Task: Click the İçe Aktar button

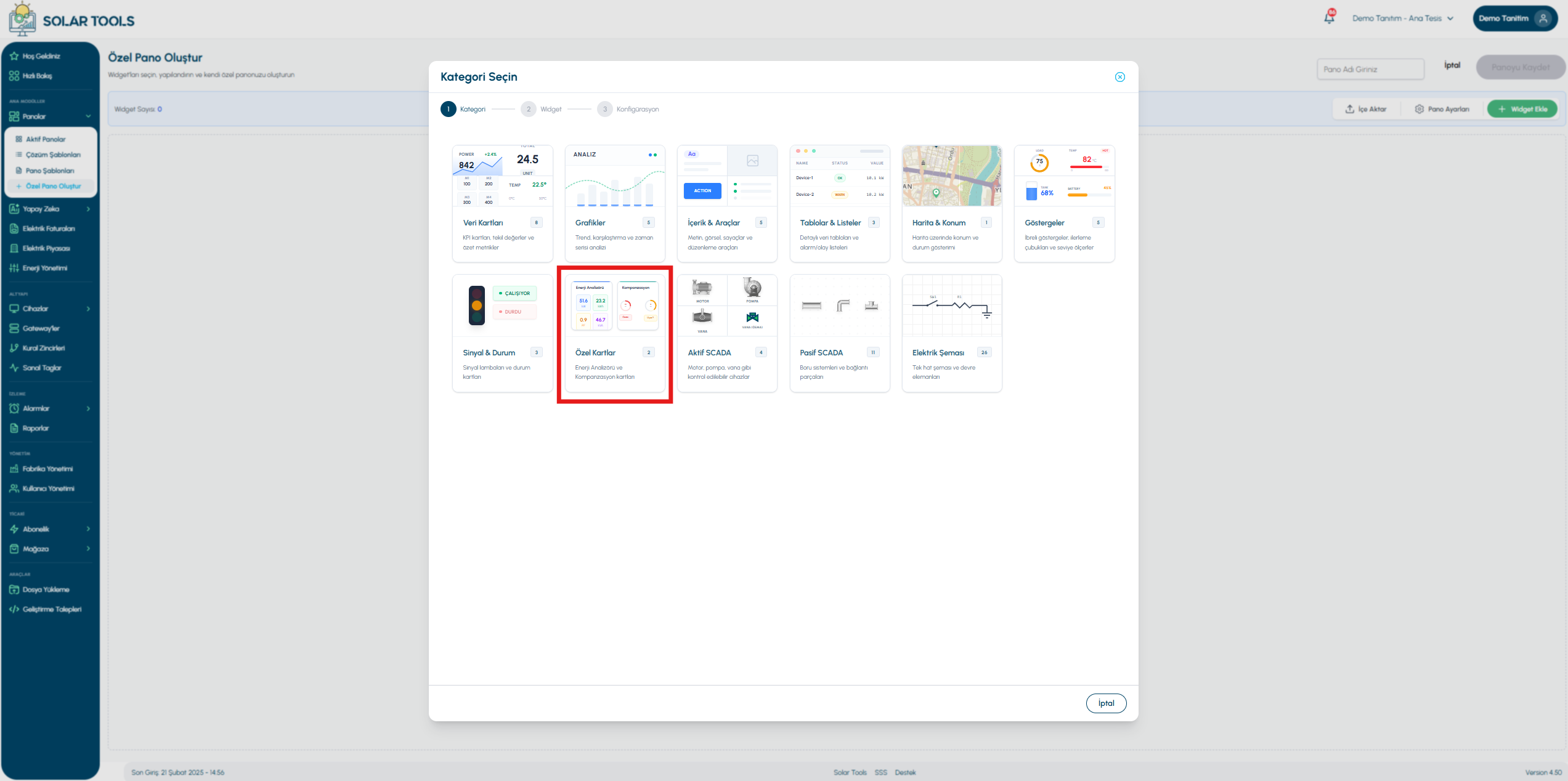Action: coord(1365,109)
